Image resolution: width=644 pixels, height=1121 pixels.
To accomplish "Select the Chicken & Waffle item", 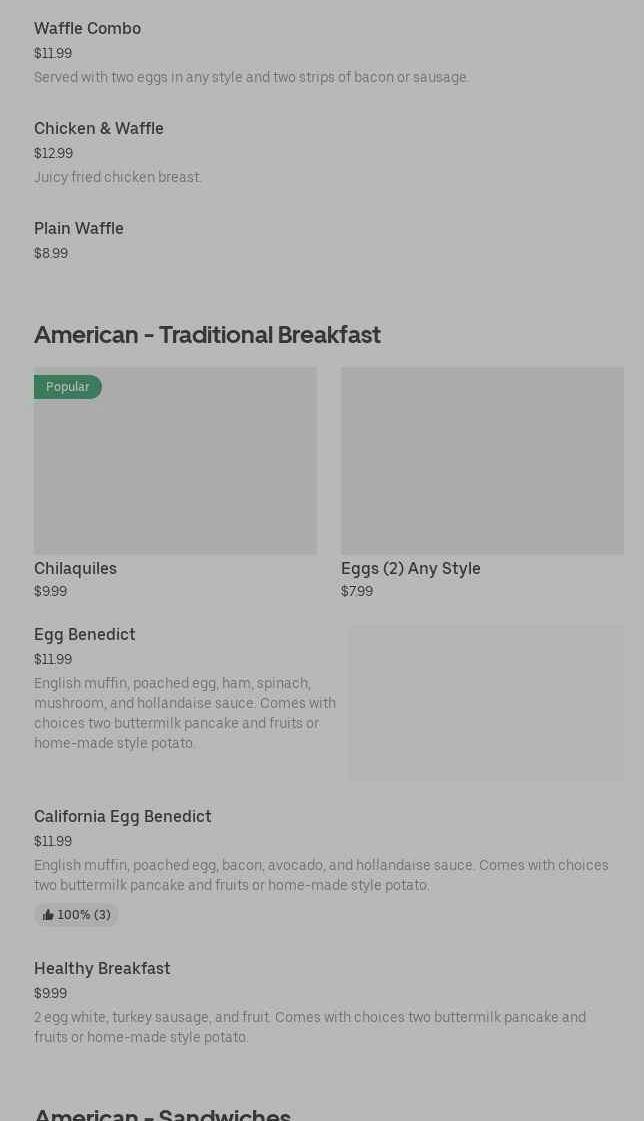I will pyautogui.click(x=99, y=129).
